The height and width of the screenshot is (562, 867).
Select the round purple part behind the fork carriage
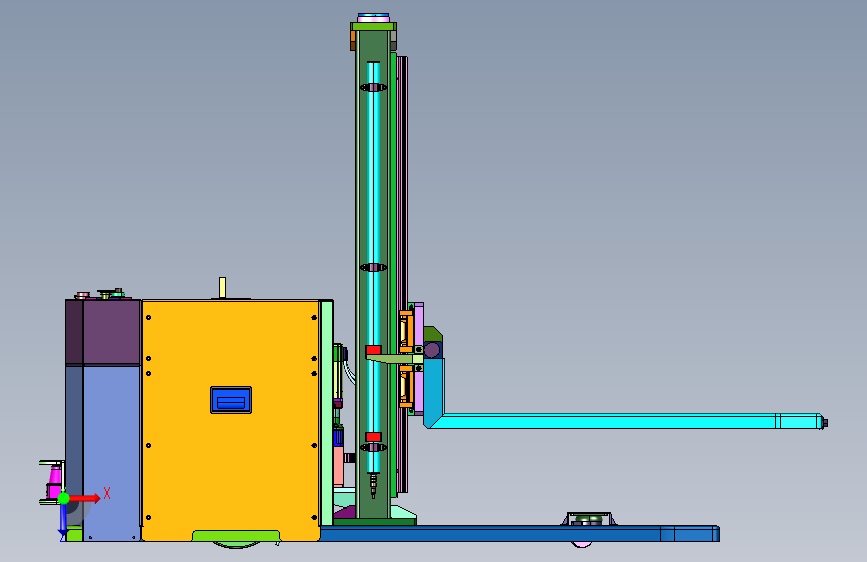tap(432, 350)
